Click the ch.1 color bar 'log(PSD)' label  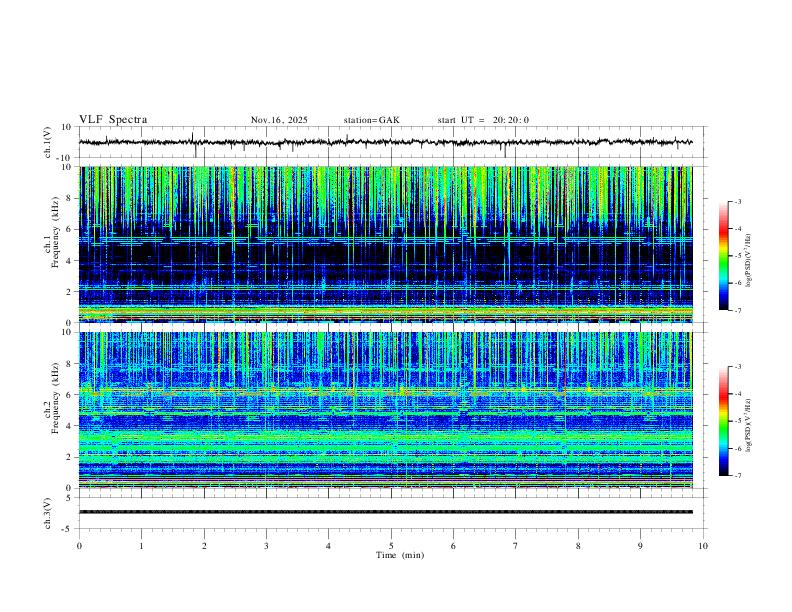[749, 261]
